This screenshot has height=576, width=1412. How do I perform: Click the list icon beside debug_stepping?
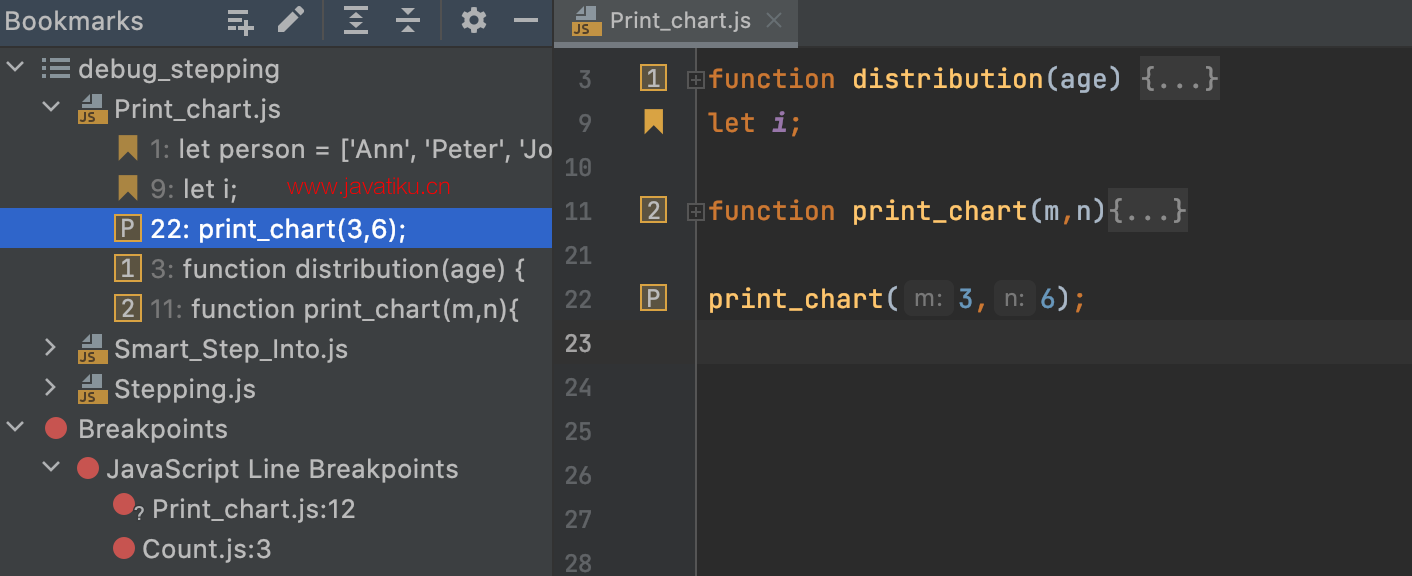click(55, 69)
